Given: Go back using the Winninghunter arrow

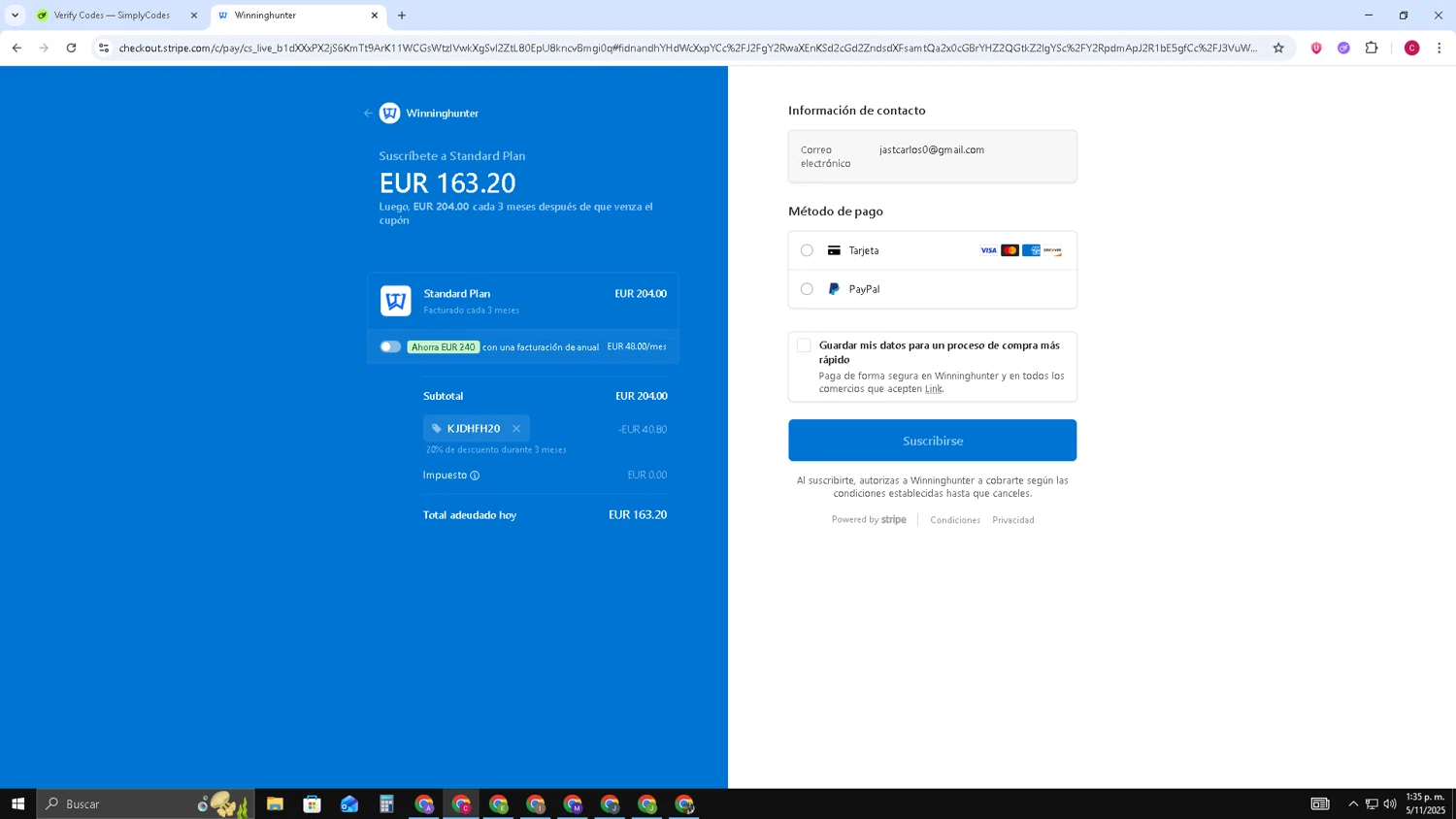Looking at the screenshot, I should 368,114.
